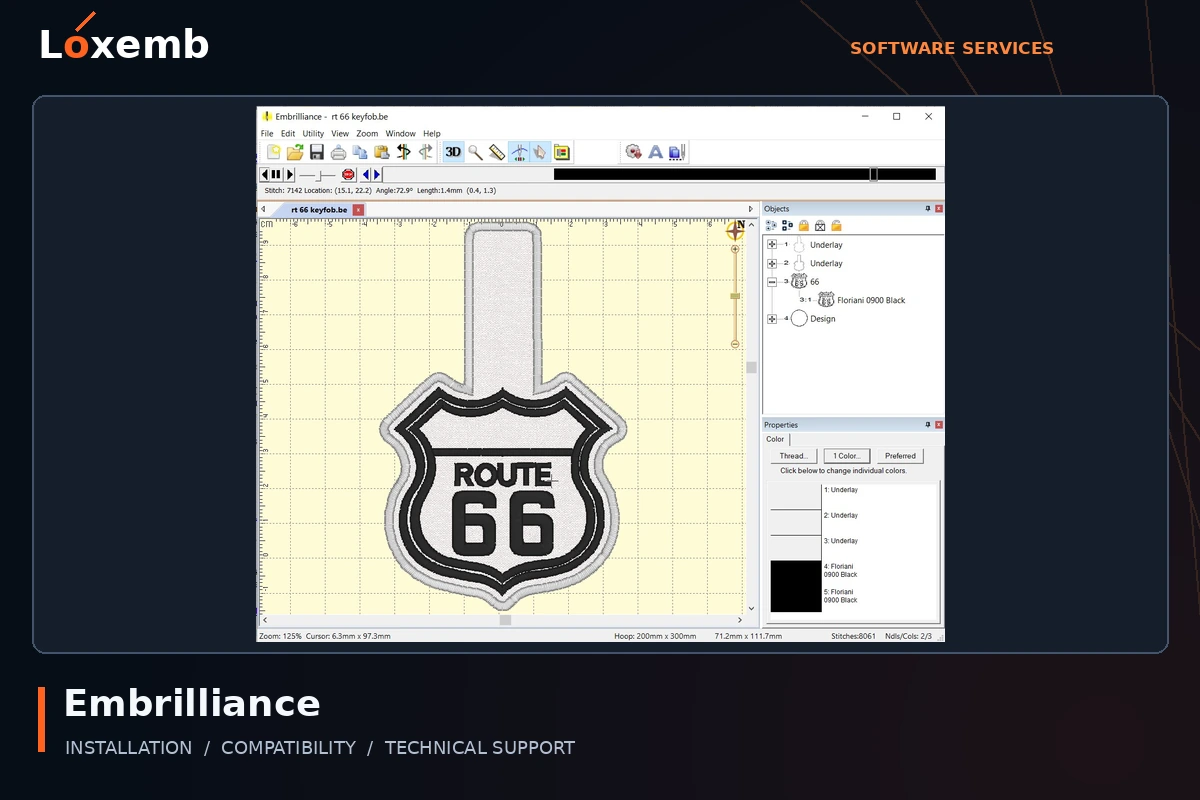Open the heart stitch settings gear icon
The width and height of the screenshot is (1200, 800).
click(x=633, y=152)
